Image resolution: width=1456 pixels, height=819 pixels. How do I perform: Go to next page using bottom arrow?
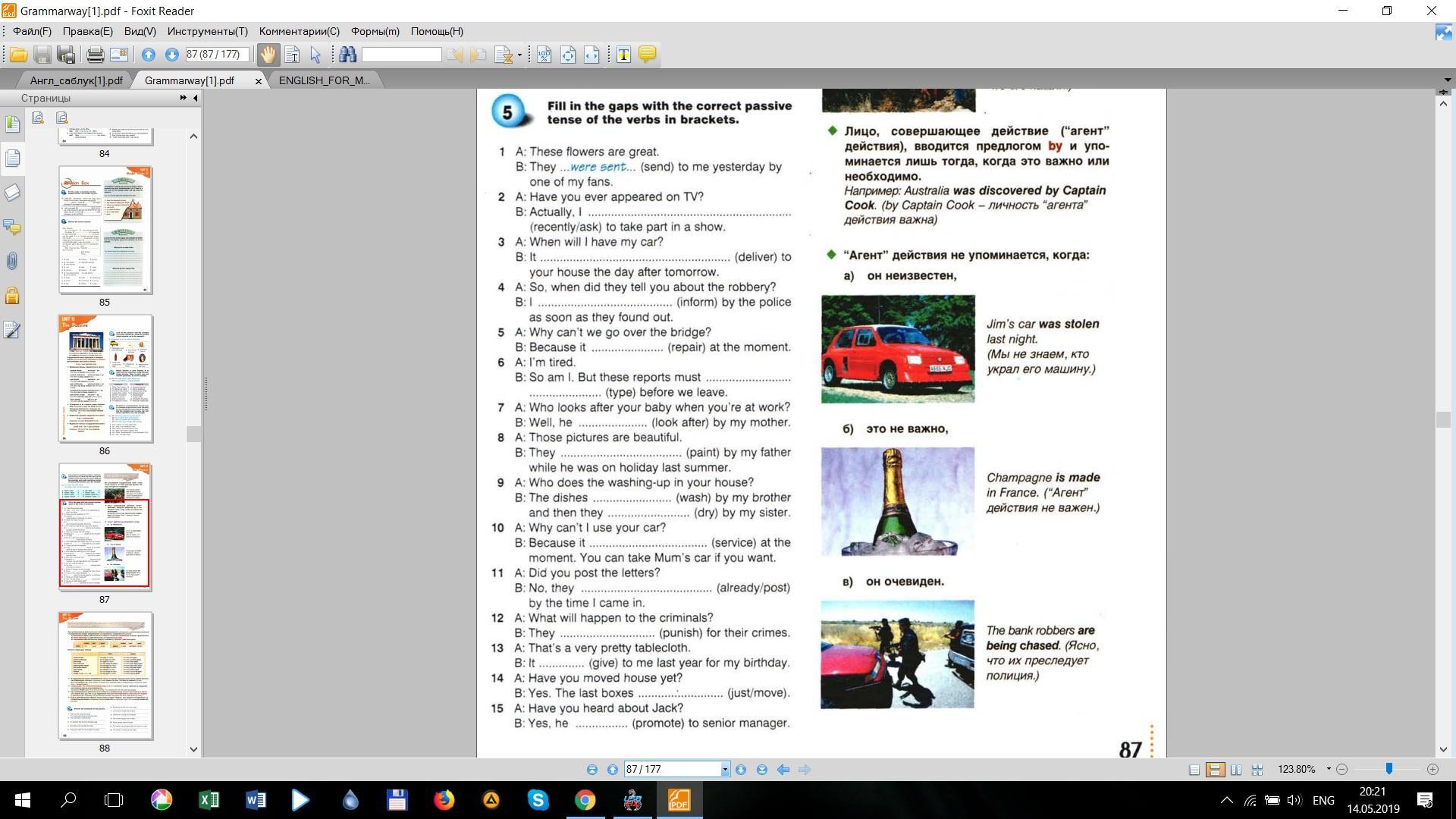click(741, 770)
